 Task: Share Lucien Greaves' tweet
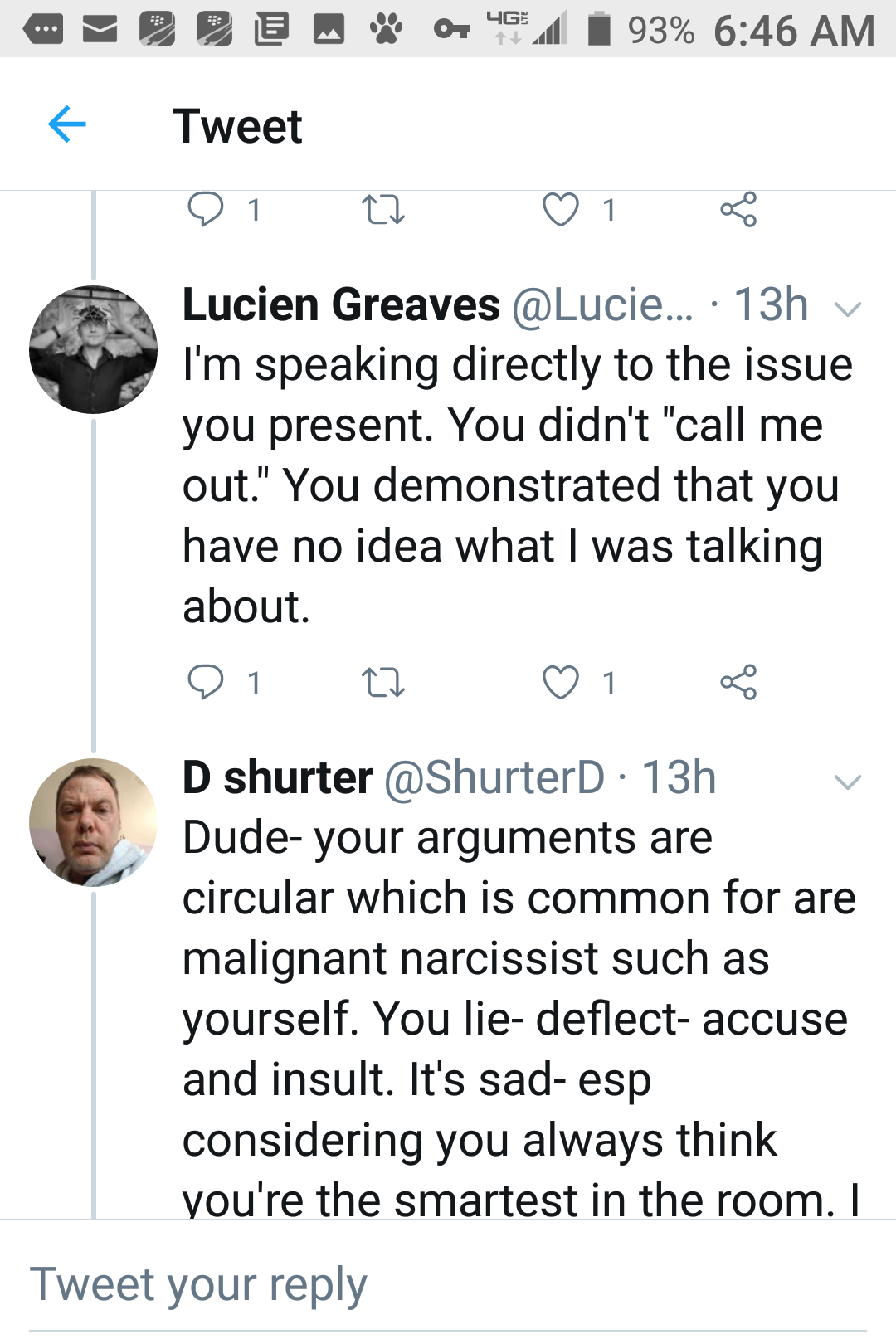click(738, 683)
